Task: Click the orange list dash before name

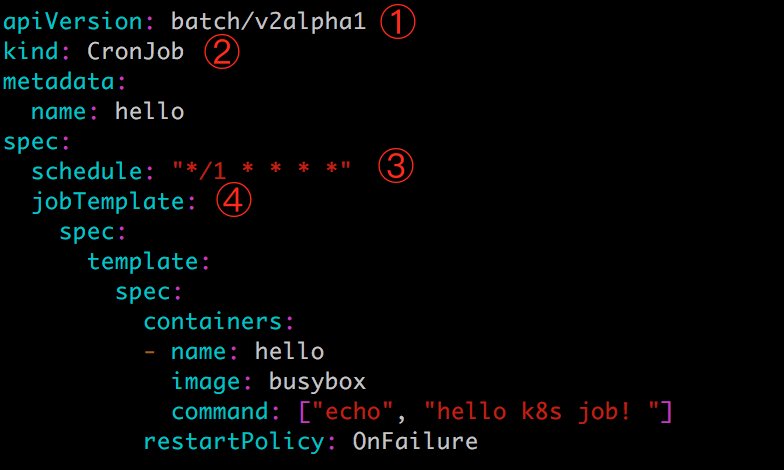Action: click(149, 352)
